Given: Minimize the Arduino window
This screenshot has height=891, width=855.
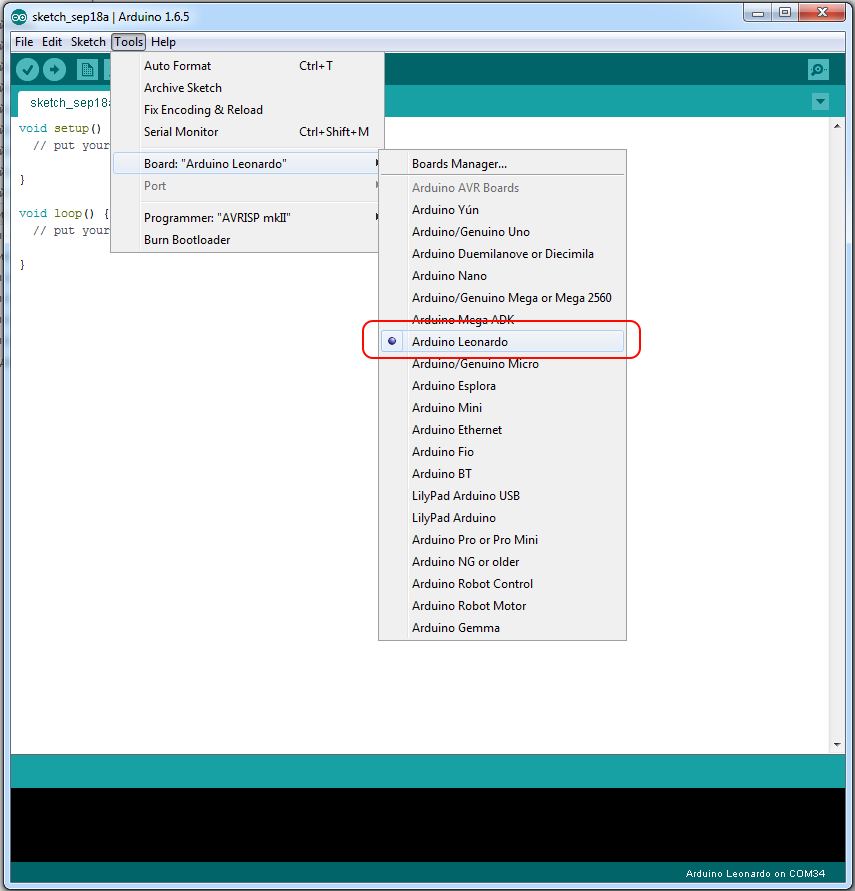Looking at the screenshot, I should (758, 12).
